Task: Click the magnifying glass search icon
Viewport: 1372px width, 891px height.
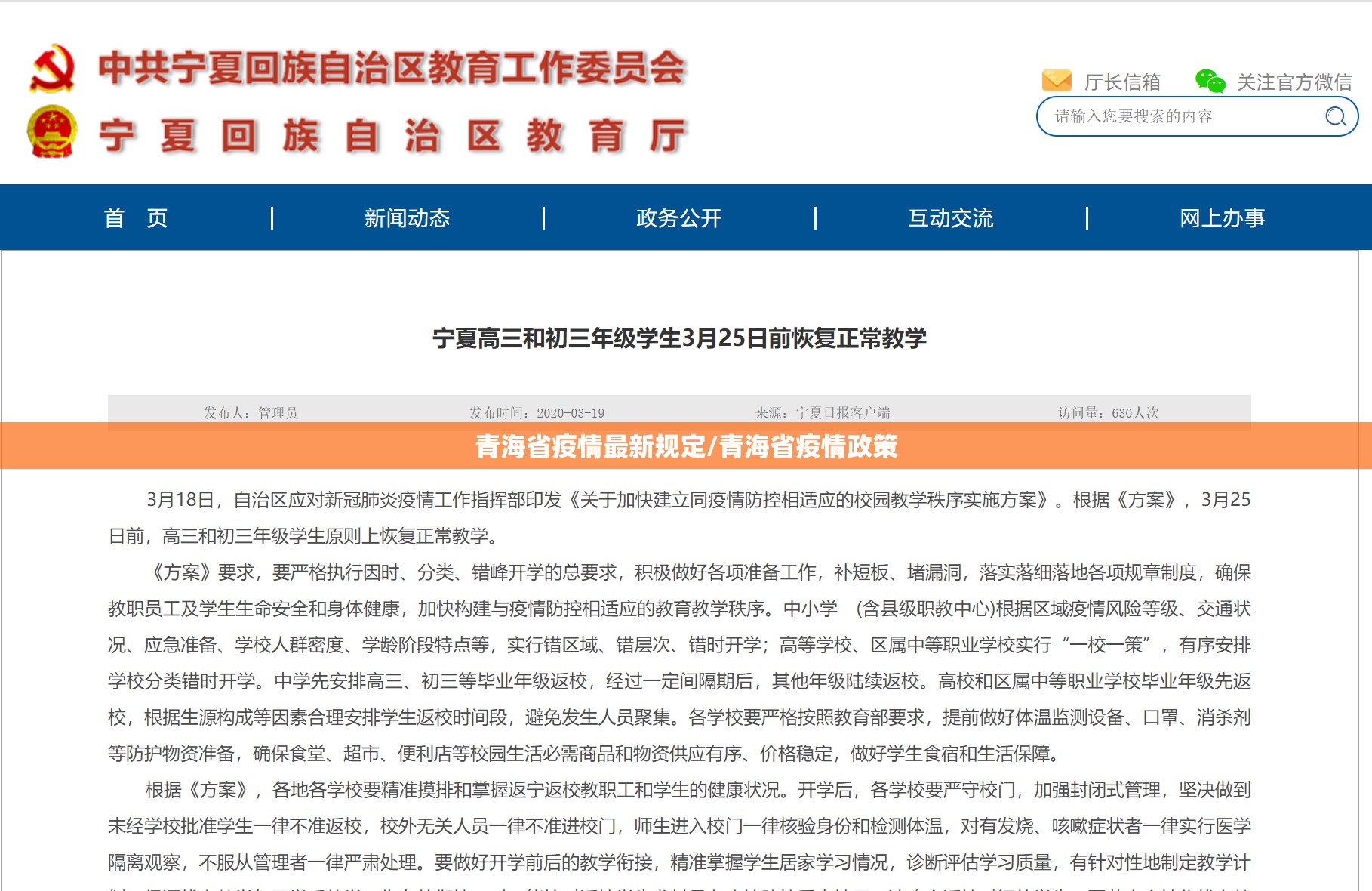Action: [x=1335, y=116]
